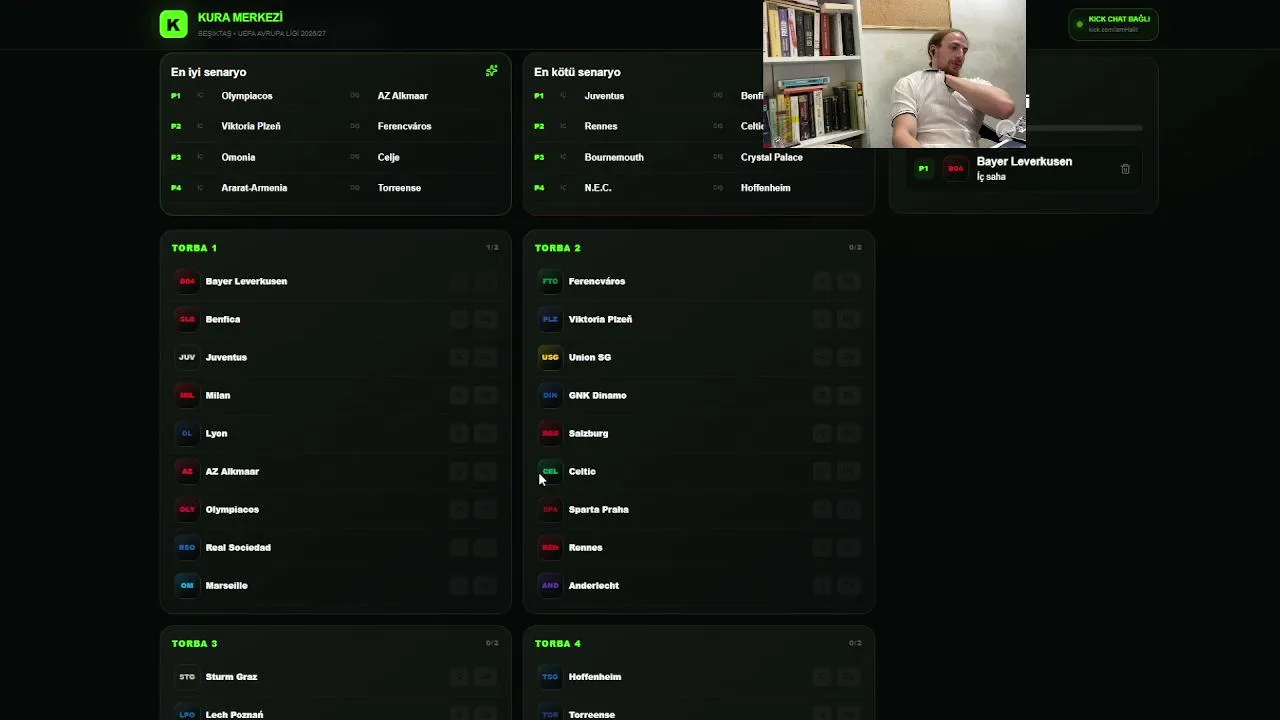The width and height of the screenshot is (1280, 720).
Task: Click the RSO badge beside Real Sociedad
Action: click(x=187, y=547)
